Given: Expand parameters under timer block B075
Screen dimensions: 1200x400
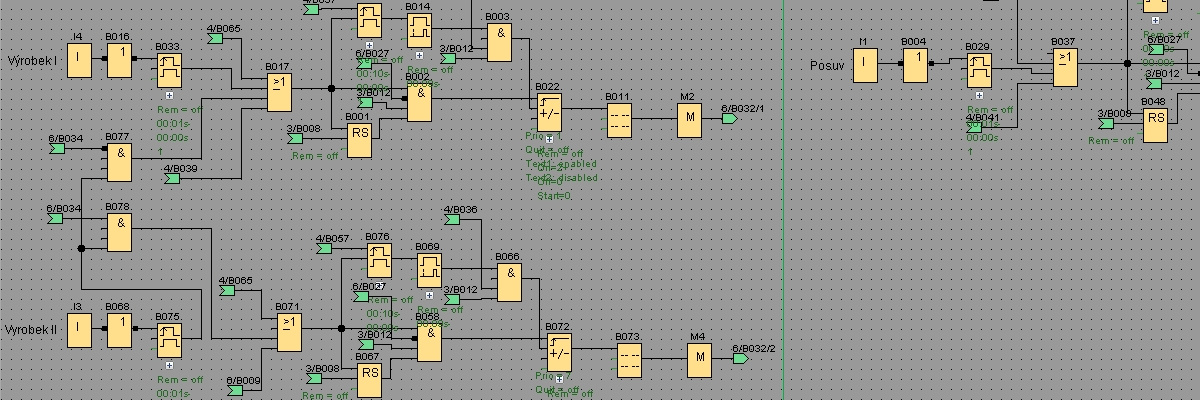Looking at the screenshot, I should pos(169,366).
